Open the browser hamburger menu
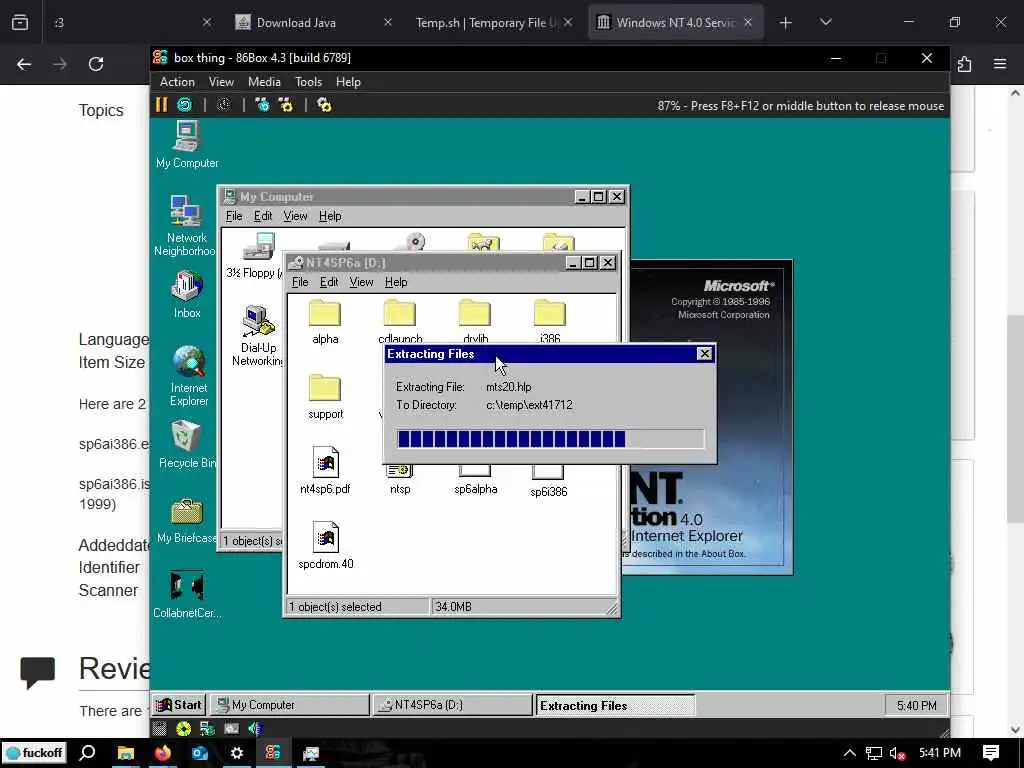Screen dimensions: 1024x768 point(1000,64)
